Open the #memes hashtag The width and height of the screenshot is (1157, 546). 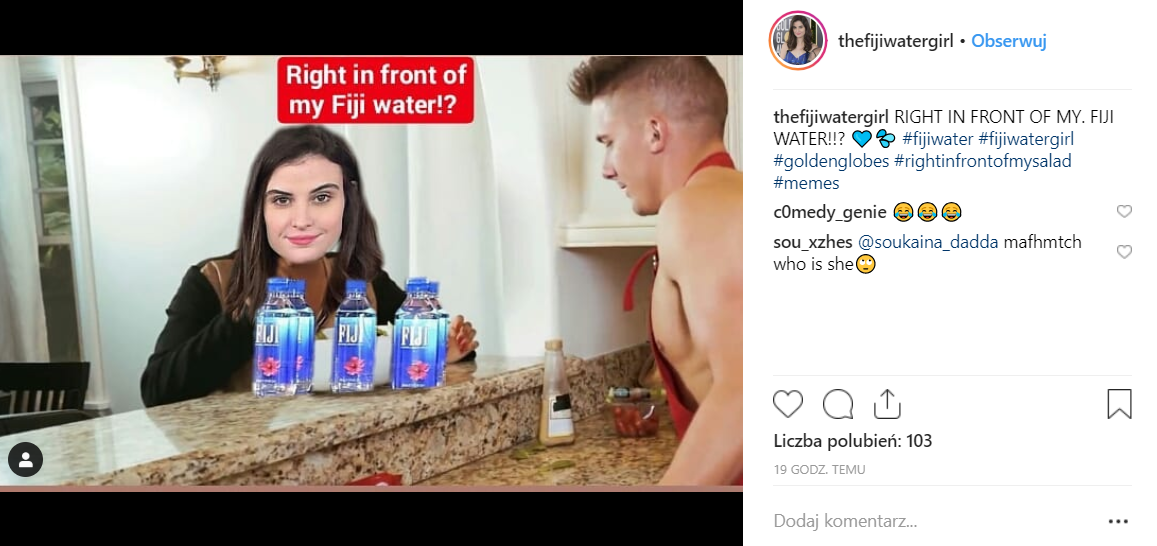[x=807, y=183]
